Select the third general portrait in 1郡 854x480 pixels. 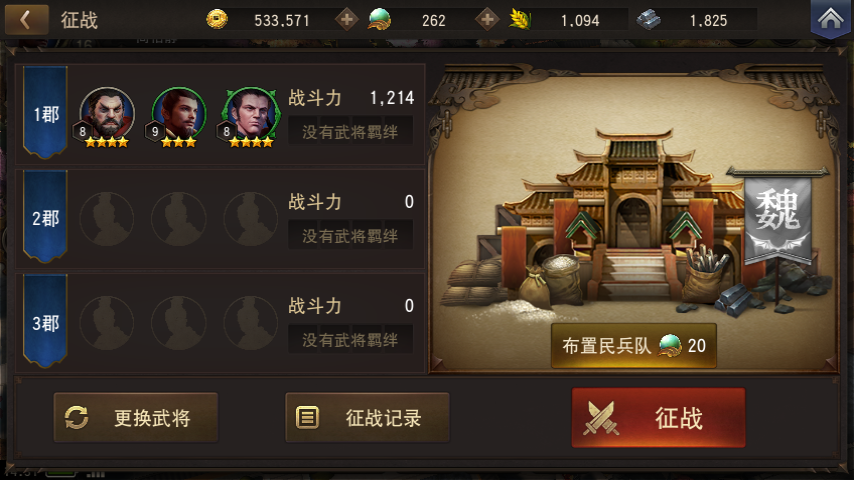tap(250, 117)
